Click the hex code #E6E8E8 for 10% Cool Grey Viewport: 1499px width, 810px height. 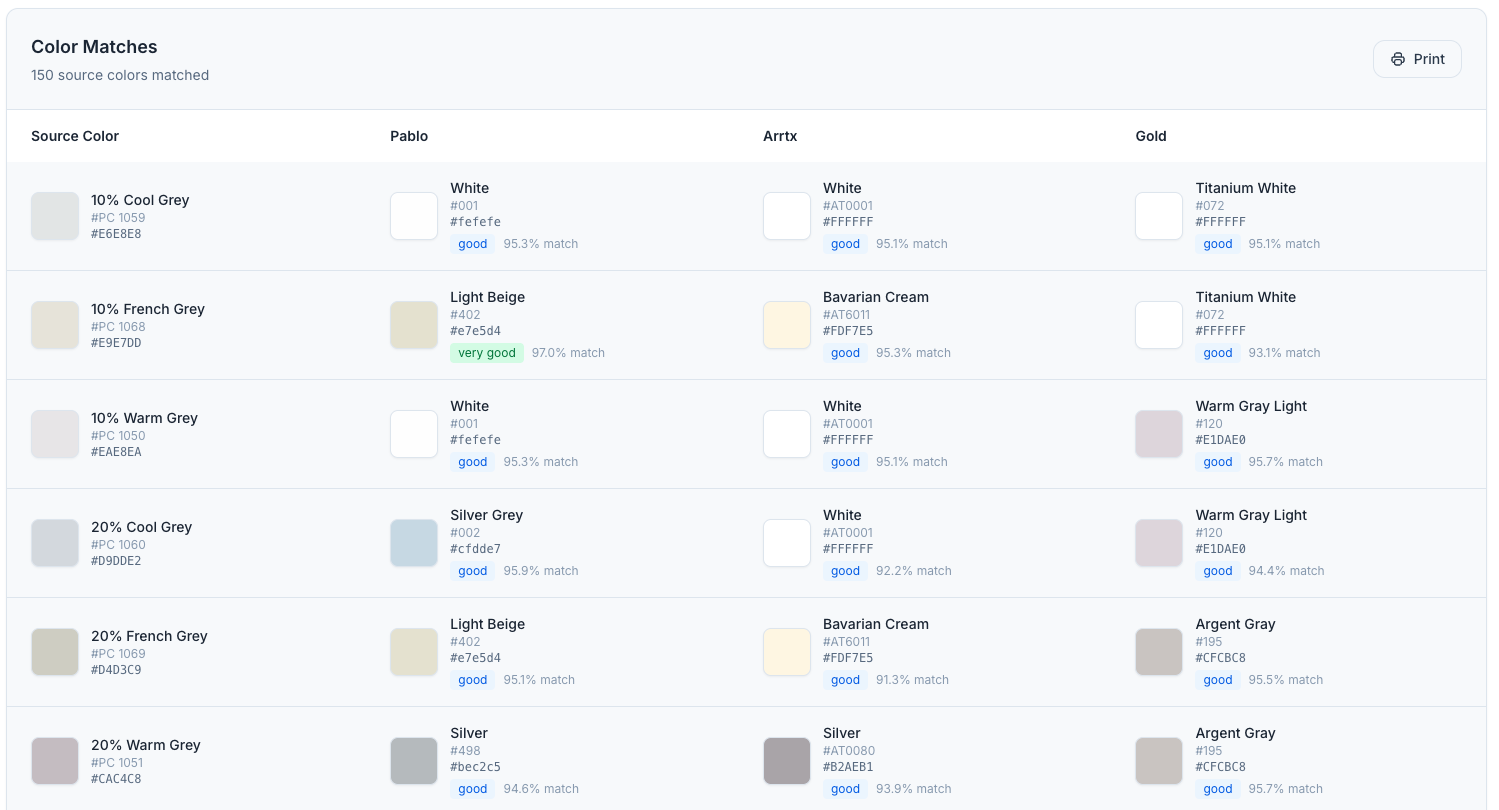(x=116, y=233)
